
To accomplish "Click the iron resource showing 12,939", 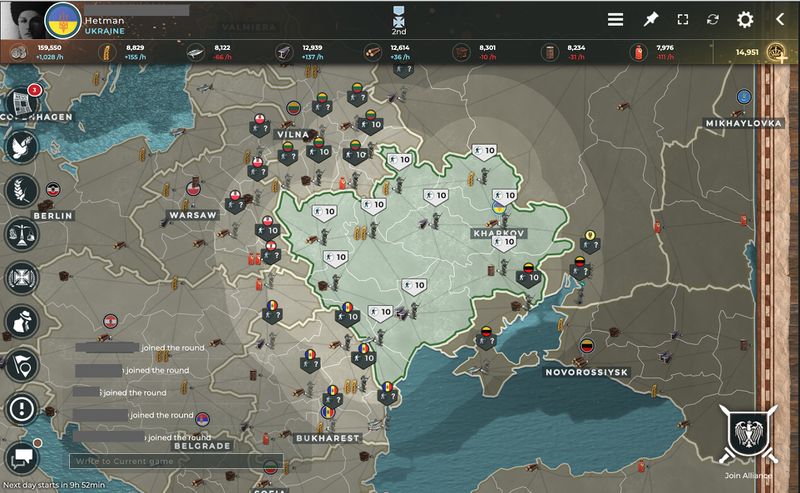I will 301,52.
